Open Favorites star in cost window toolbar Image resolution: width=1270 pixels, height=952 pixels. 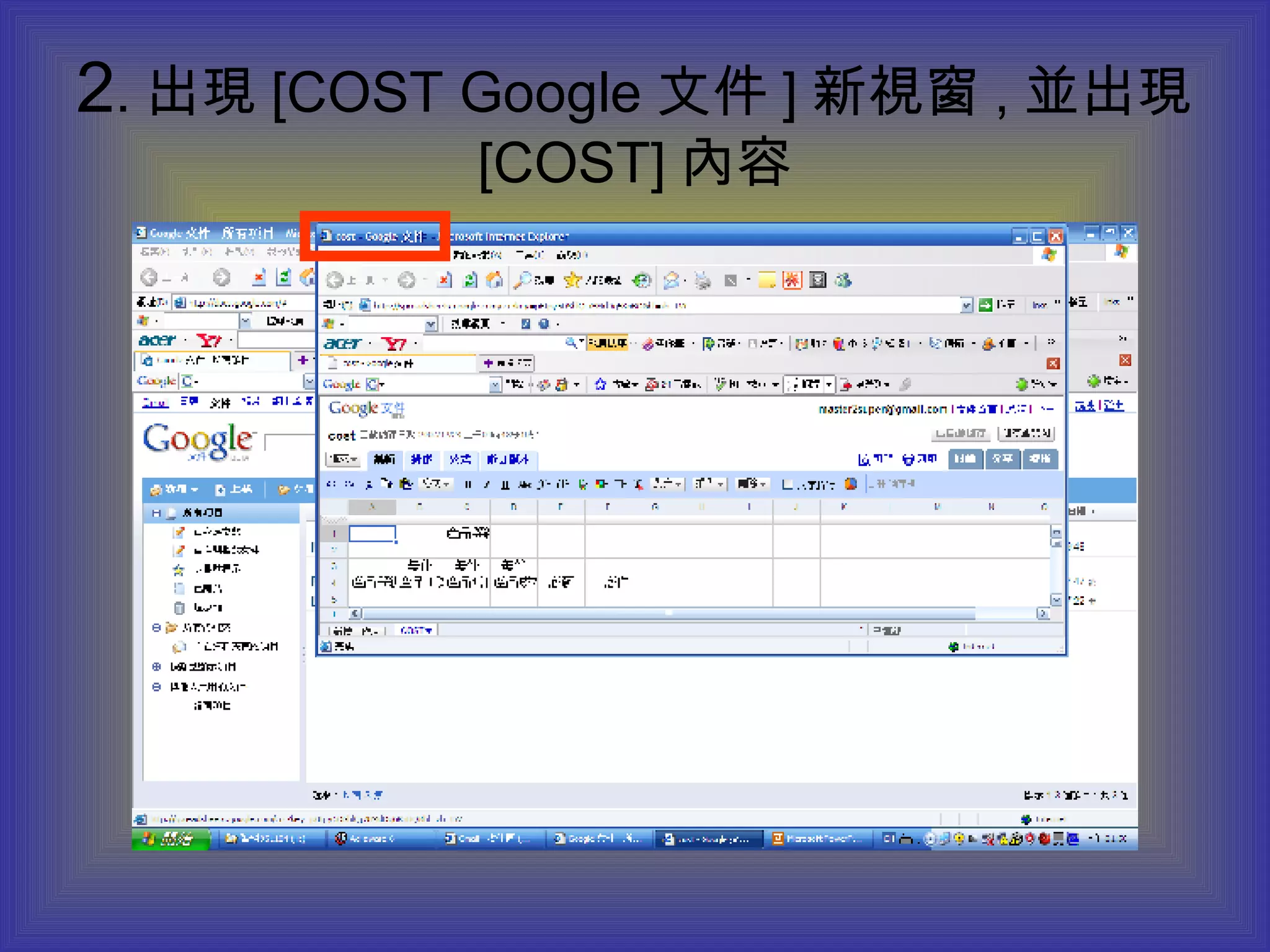[x=572, y=280]
